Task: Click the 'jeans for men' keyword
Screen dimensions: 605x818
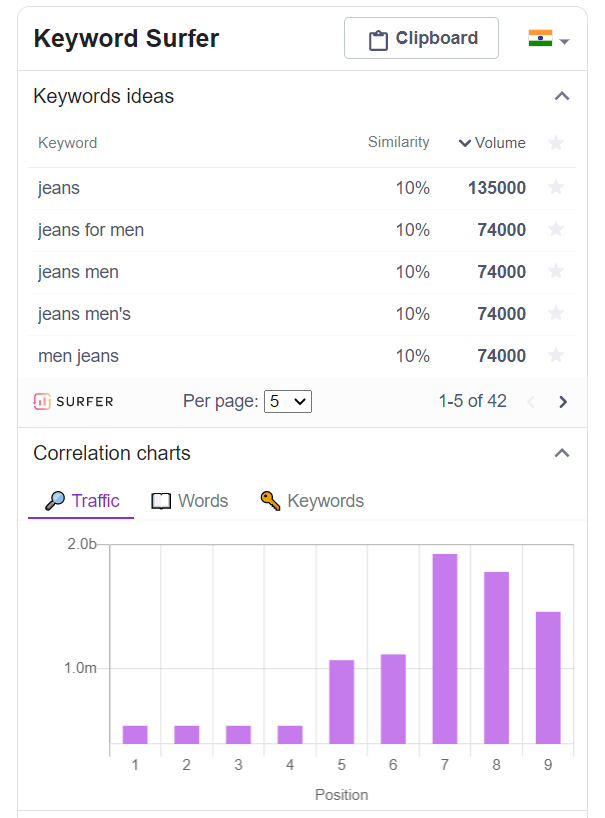Action: pyautogui.click(x=91, y=230)
